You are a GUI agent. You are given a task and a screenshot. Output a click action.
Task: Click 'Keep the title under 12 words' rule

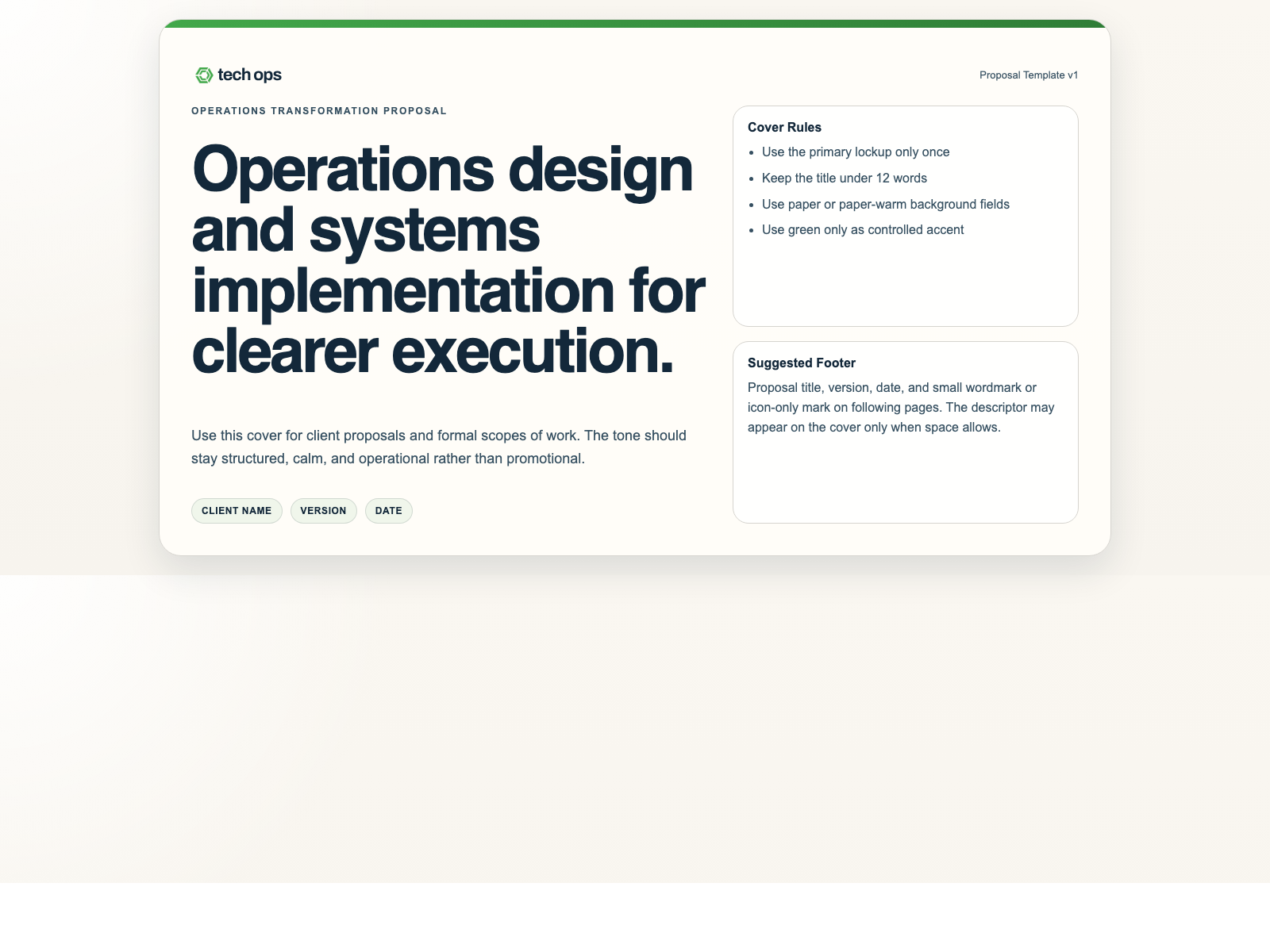point(844,178)
